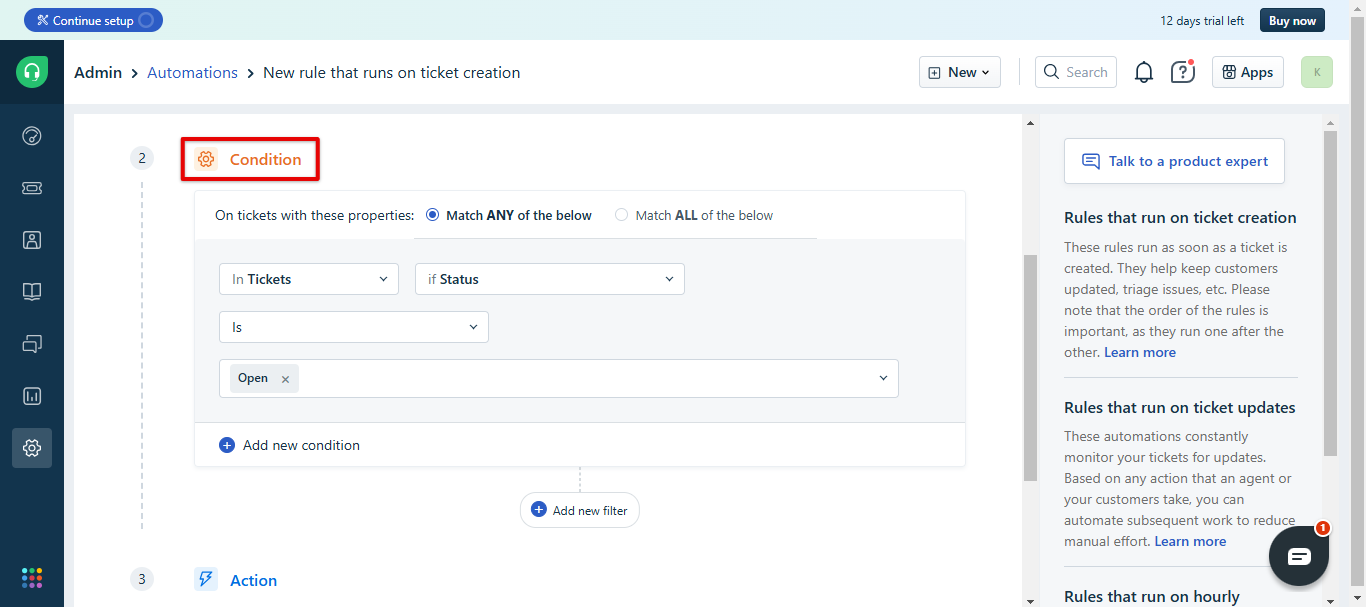Click the main panel scroll down arrow
1366x607 pixels.
tap(1030, 600)
